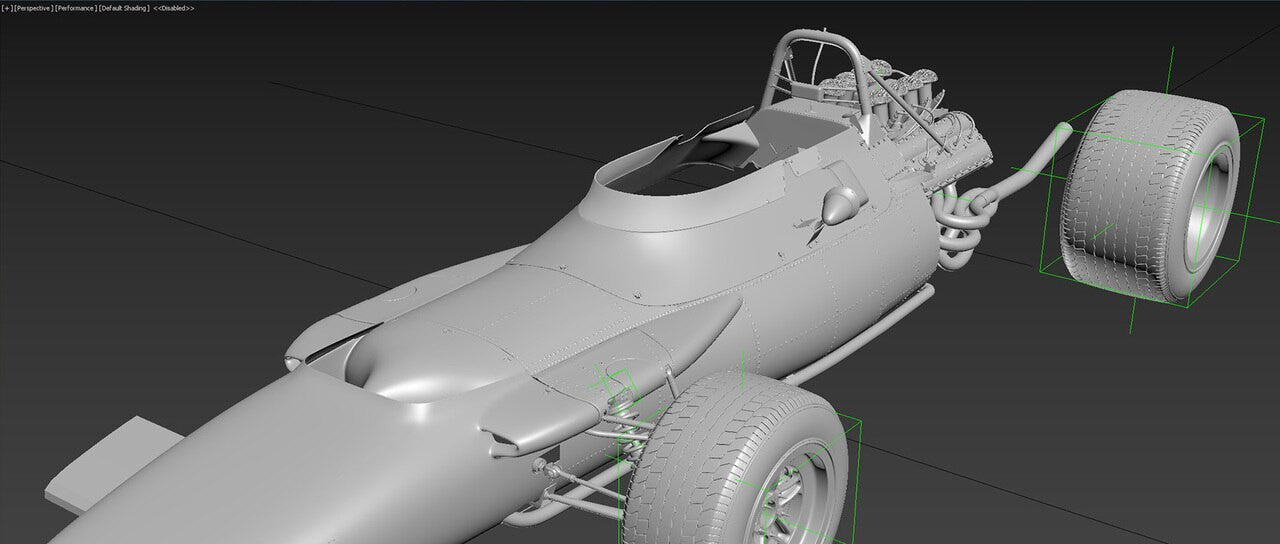Open the Default Shading viewport menu
1280x544 pixels.
click(x=124, y=8)
